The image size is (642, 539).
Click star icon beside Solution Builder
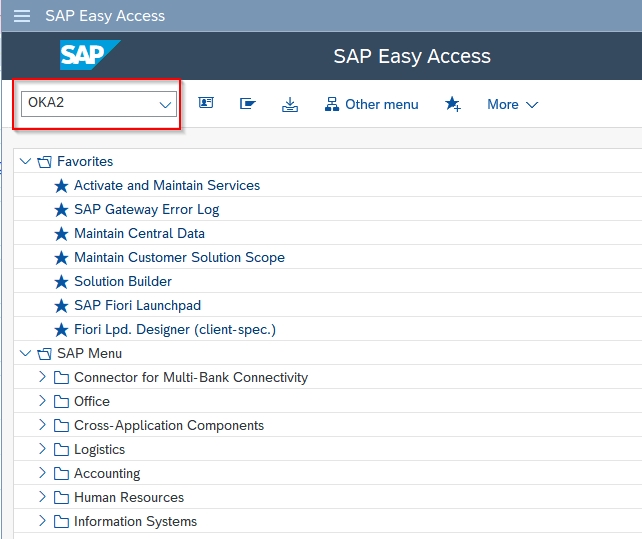point(61,282)
